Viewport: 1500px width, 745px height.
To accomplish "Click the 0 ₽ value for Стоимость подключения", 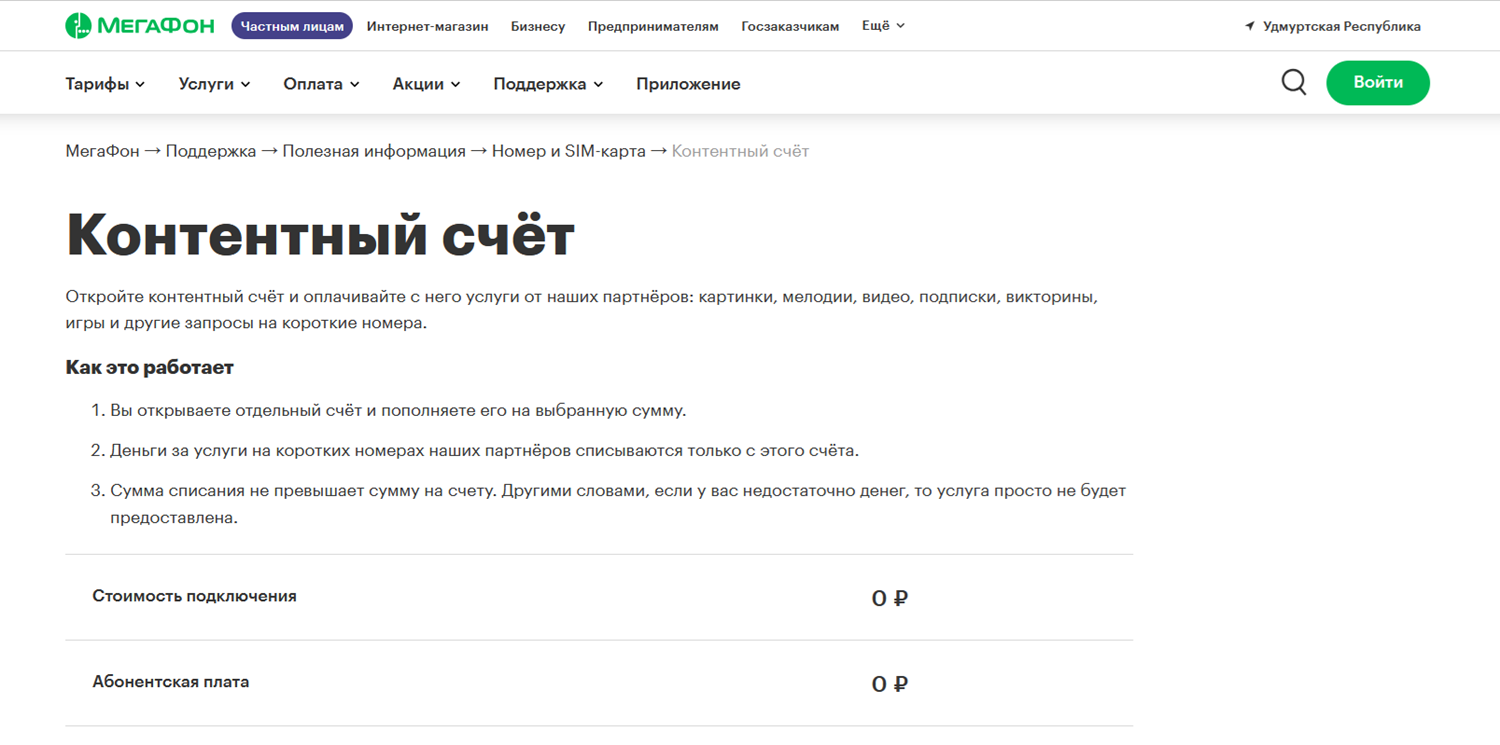I will [889, 598].
